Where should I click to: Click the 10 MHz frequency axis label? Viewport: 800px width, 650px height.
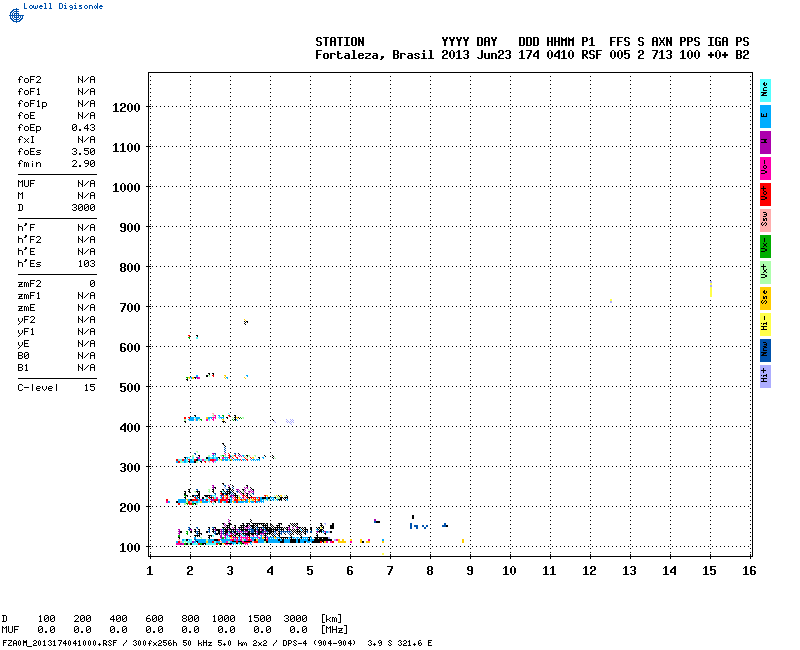[509, 571]
